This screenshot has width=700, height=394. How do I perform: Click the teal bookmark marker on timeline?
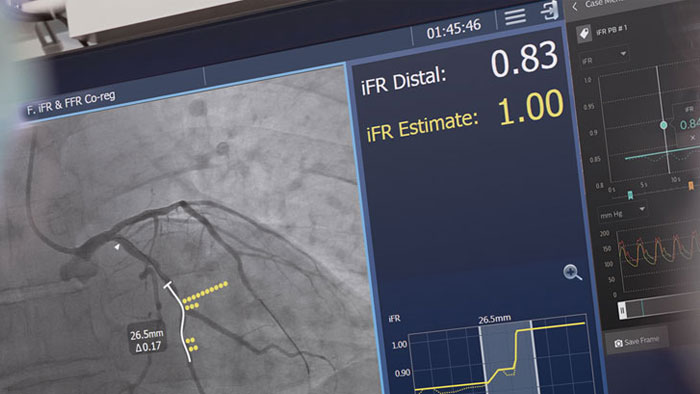(630, 195)
